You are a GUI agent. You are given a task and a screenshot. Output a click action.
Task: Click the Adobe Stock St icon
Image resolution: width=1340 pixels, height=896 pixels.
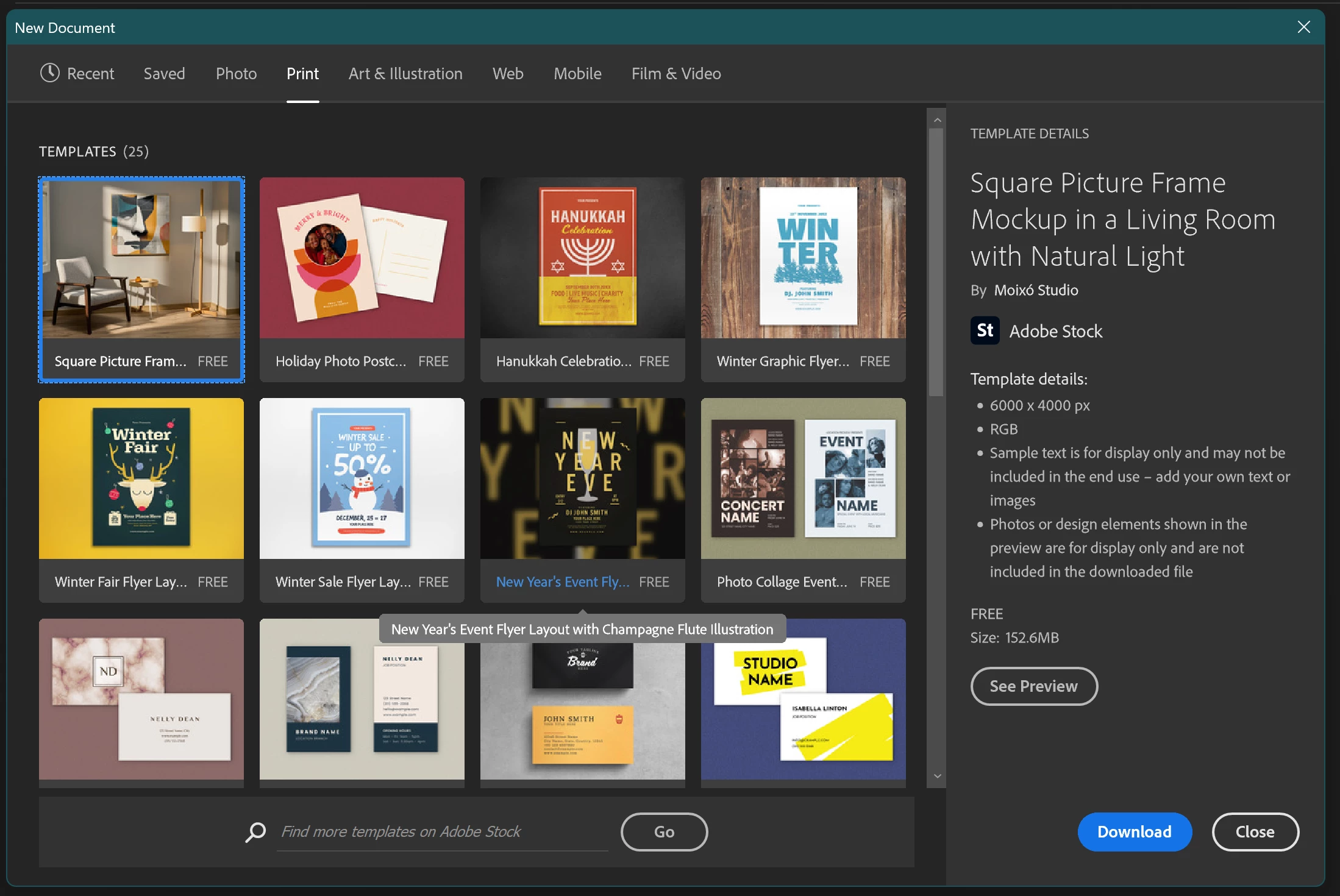click(x=985, y=331)
